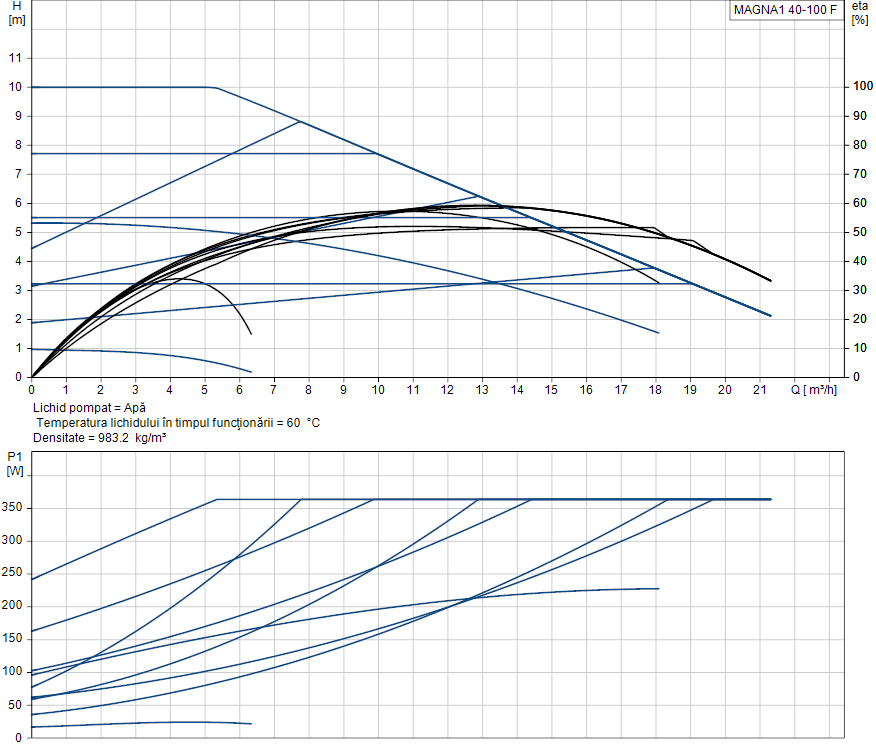Click the 13 tick on the Q axis
The image size is (876, 755).
pos(482,389)
